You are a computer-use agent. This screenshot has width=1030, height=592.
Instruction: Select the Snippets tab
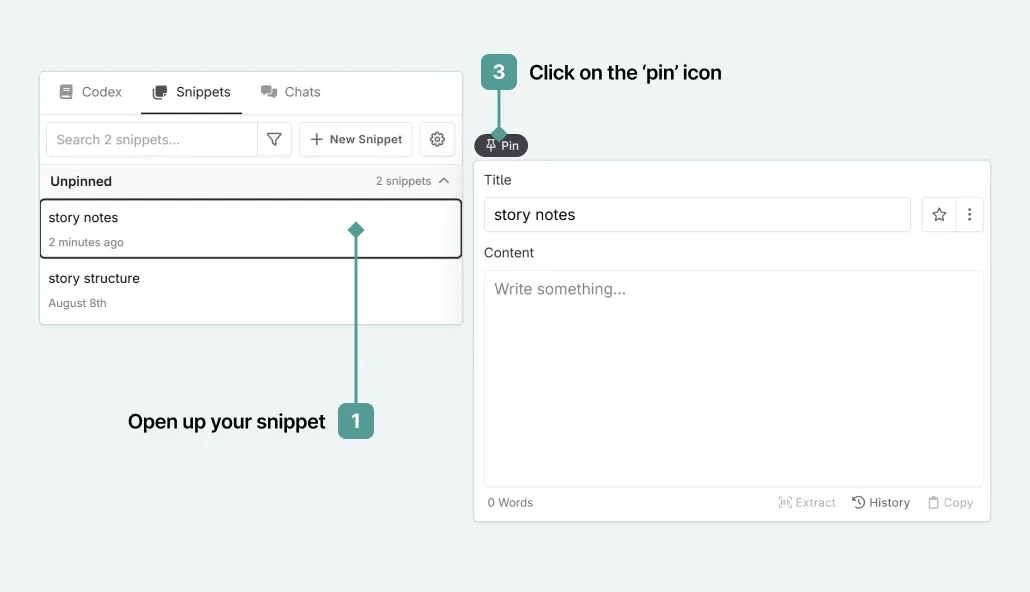(191, 91)
